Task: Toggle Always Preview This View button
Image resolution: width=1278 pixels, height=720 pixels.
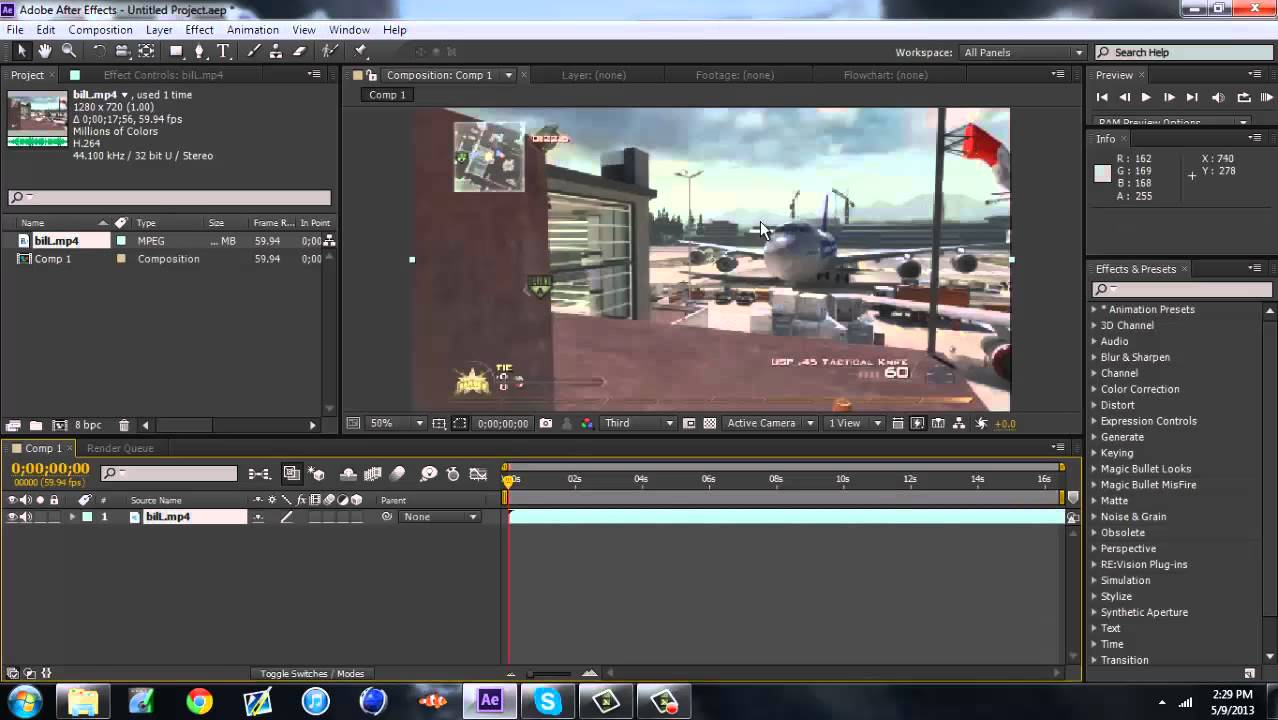Action: pyautogui.click(x=353, y=423)
